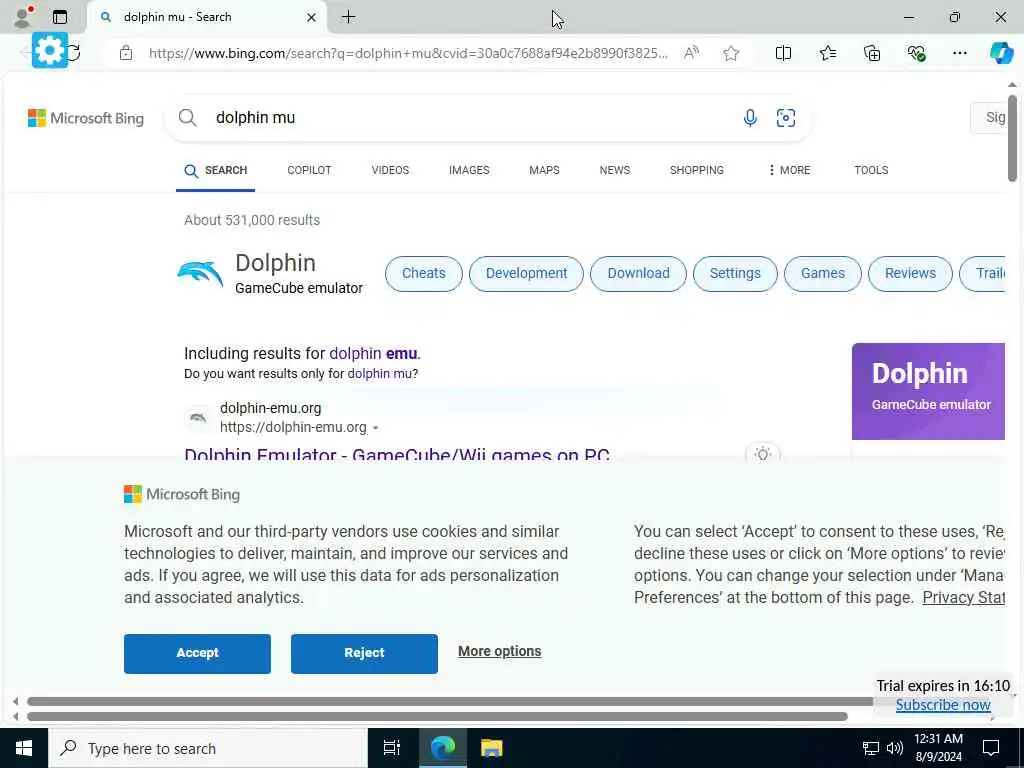Click the Read aloud icon

[692, 53]
